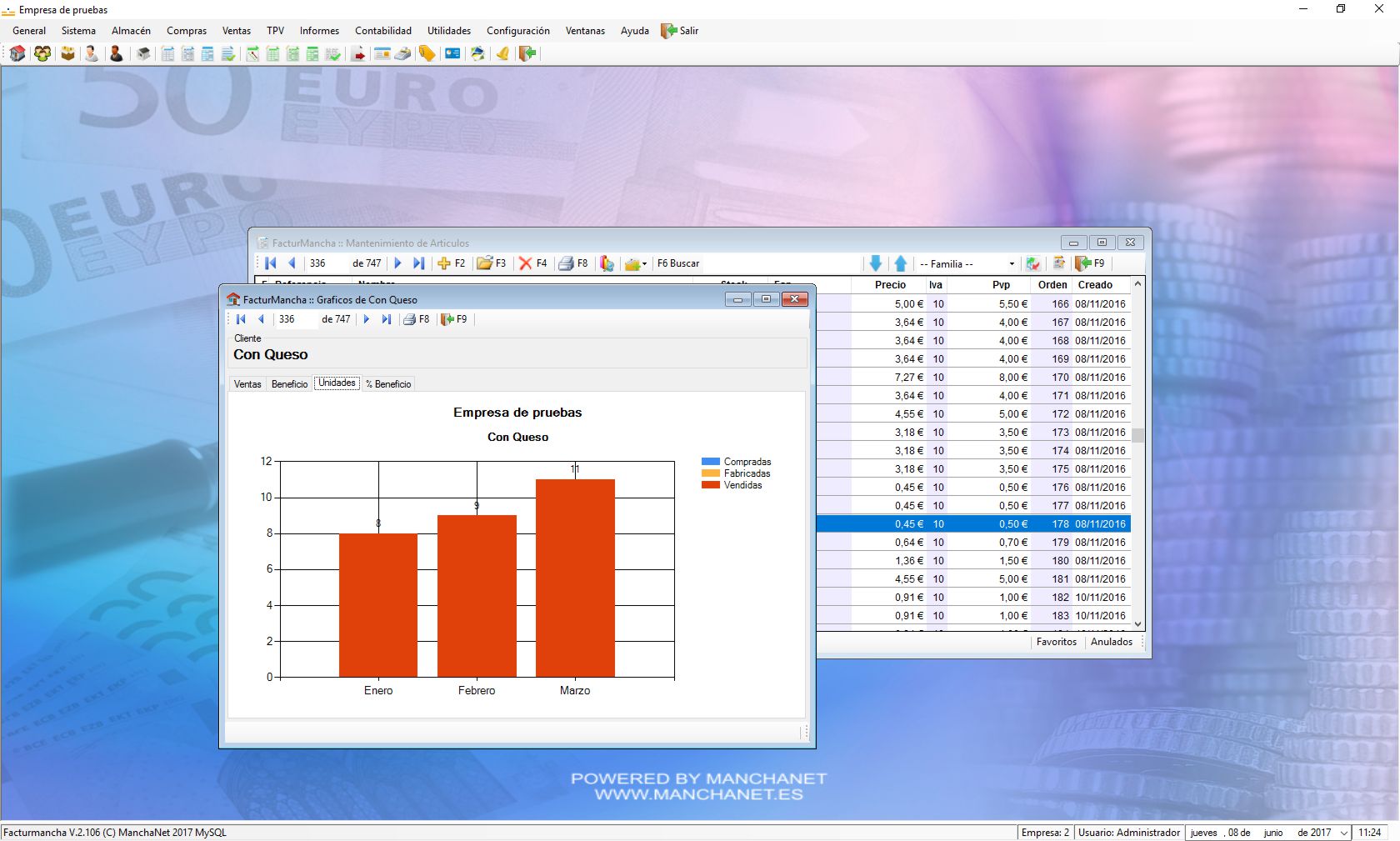1400x841 pixels.
Task: Switch to the Ventas chart tab
Action: [247, 384]
